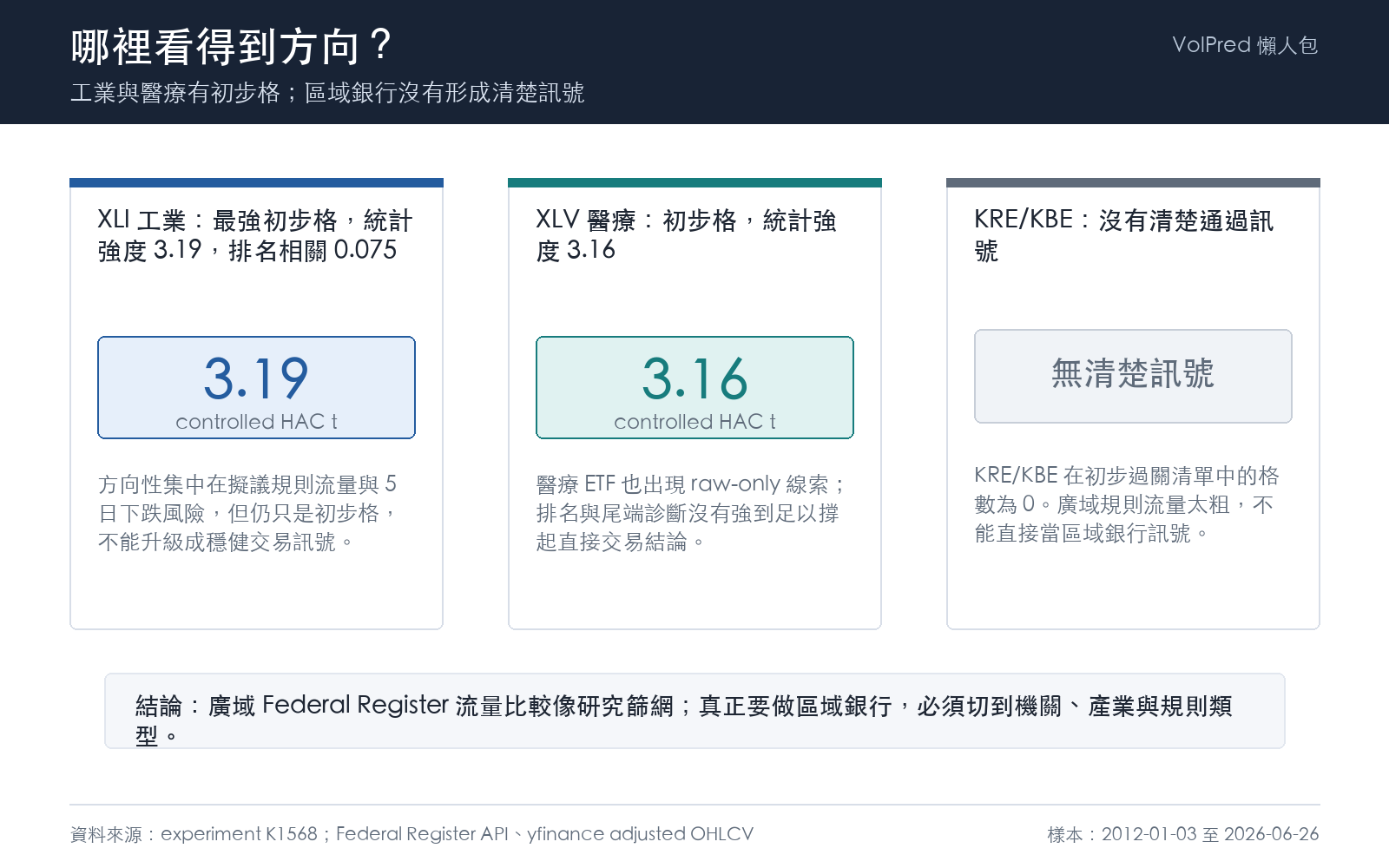1389x868 pixels.
Task: Click the VolPred 懶人包 label
Action: pos(1245,45)
